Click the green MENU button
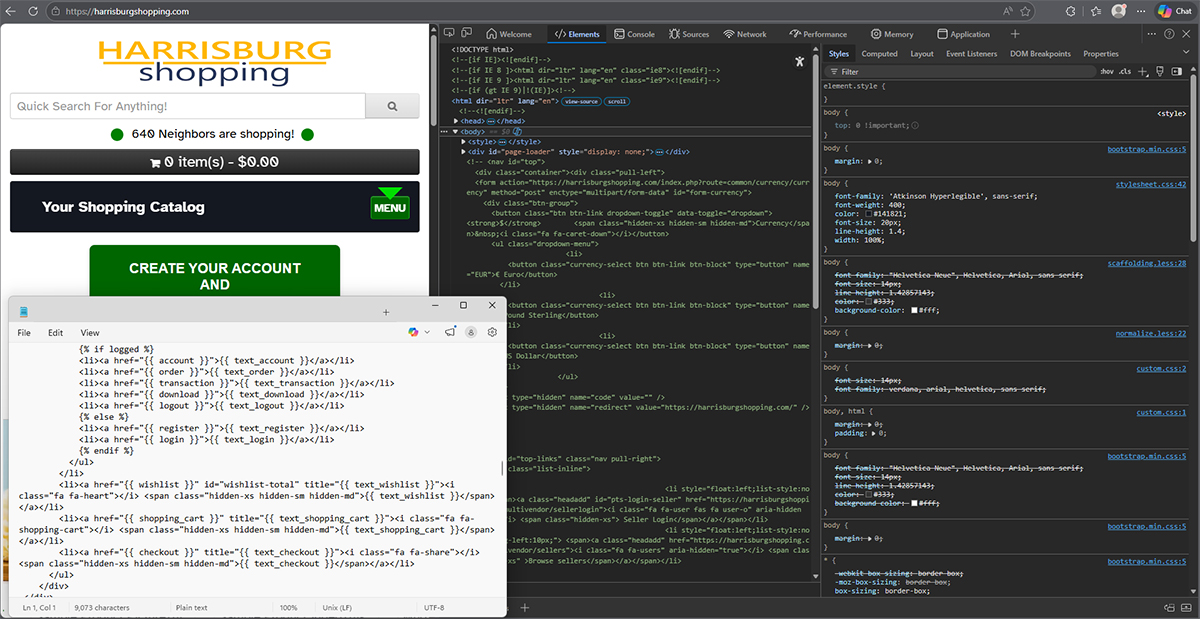1200x619 pixels. pyautogui.click(x=390, y=207)
